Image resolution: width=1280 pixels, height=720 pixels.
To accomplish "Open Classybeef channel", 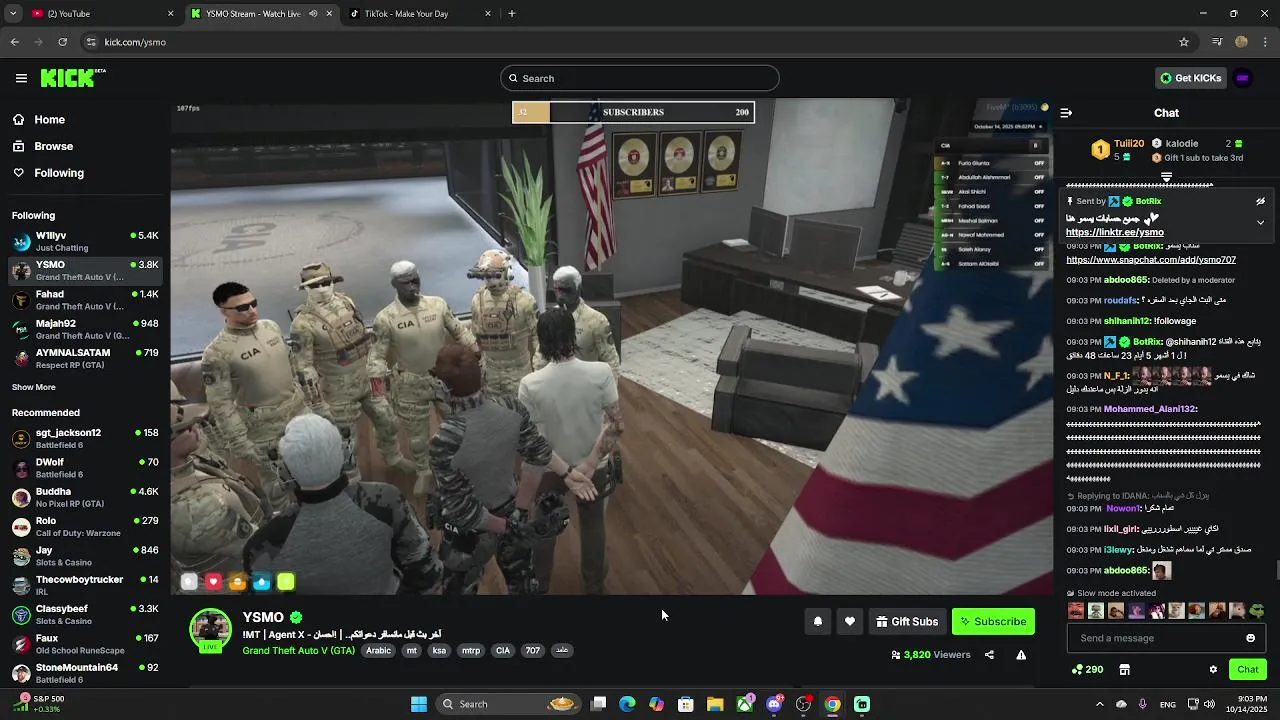I will pyautogui.click(x=85, y=614).
